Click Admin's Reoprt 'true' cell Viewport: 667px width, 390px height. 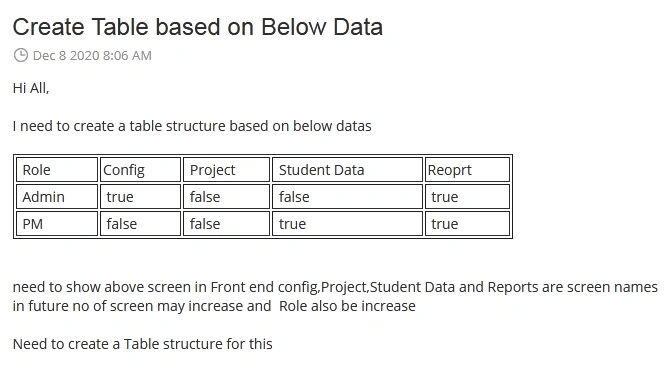pos(467,196)
